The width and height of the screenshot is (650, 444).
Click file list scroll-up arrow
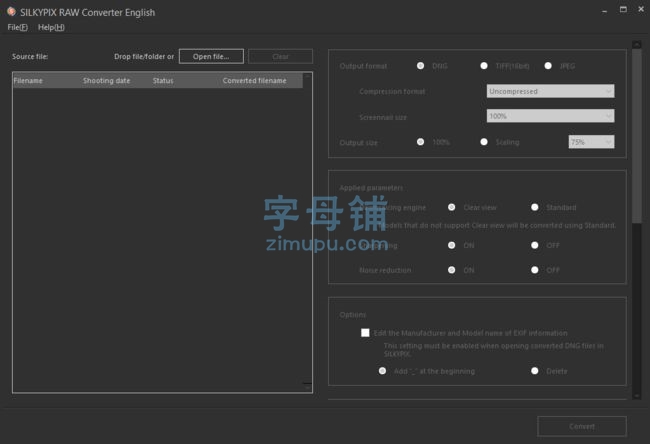pos(307,76)
